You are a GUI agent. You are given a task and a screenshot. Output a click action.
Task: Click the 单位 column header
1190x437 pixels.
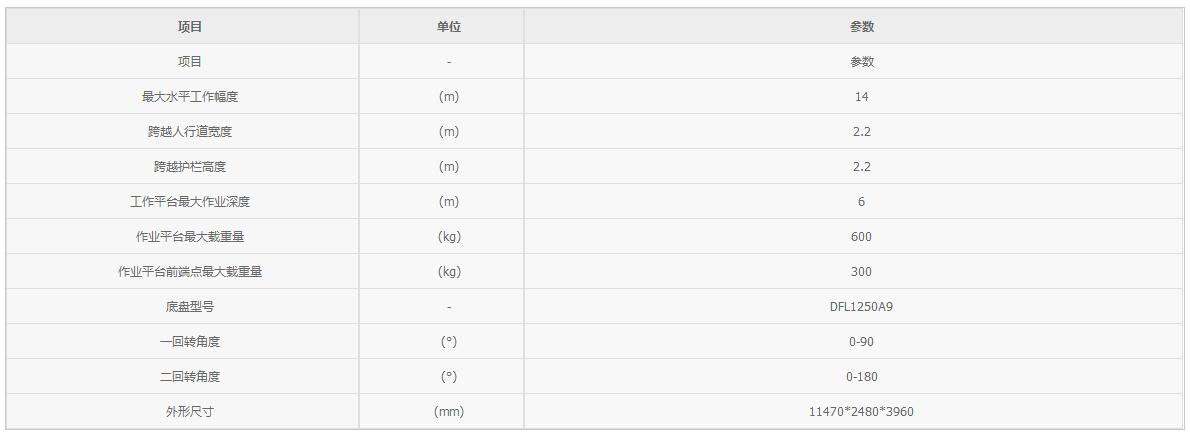449,27
